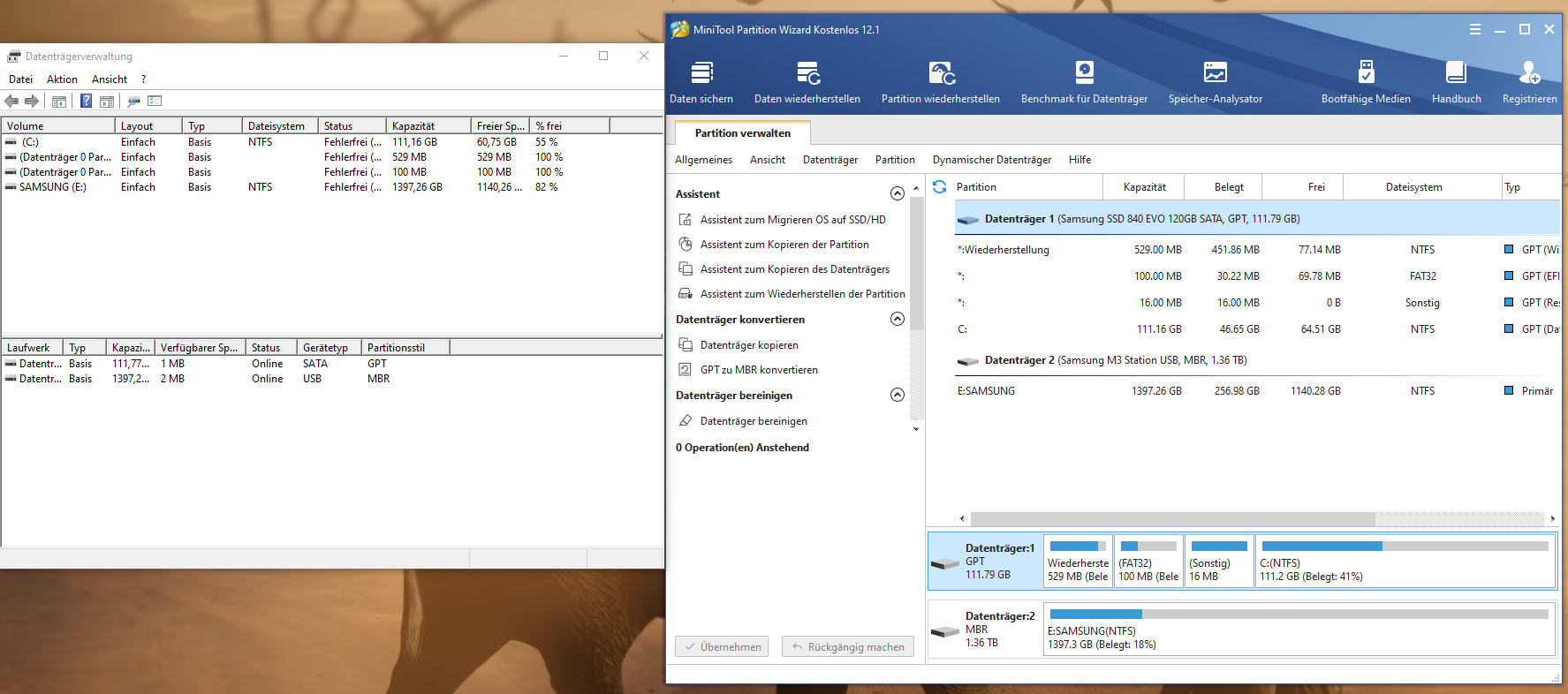Click the Registrieren icon

1529,72
